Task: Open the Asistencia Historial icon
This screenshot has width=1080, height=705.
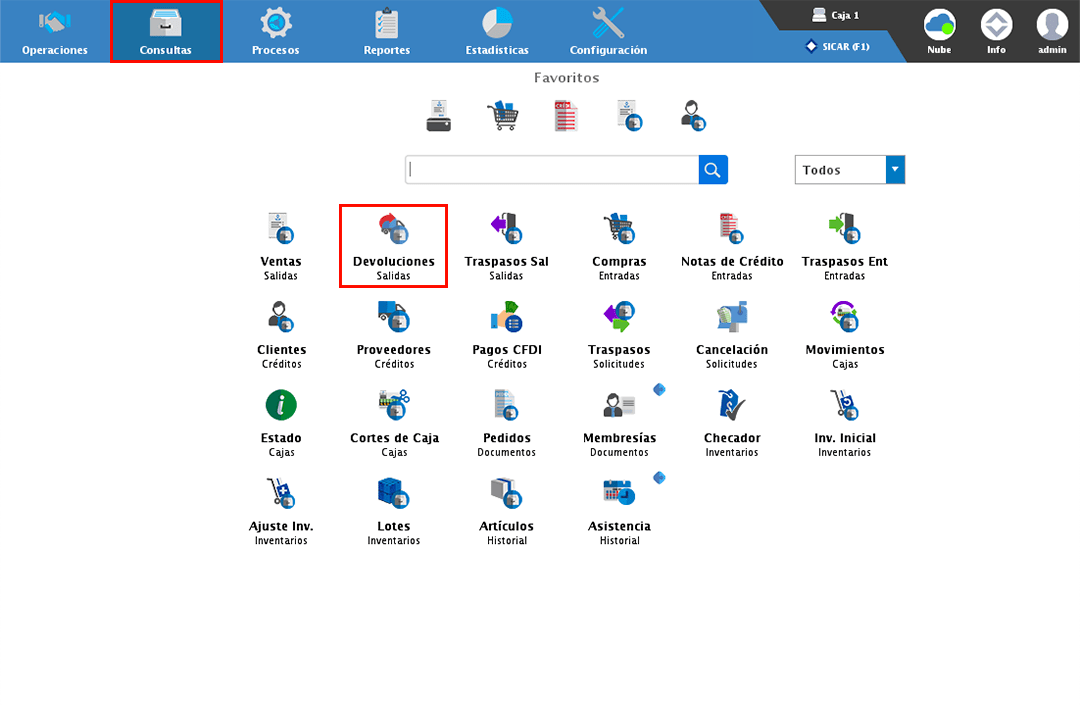Action: pos(619,494)
